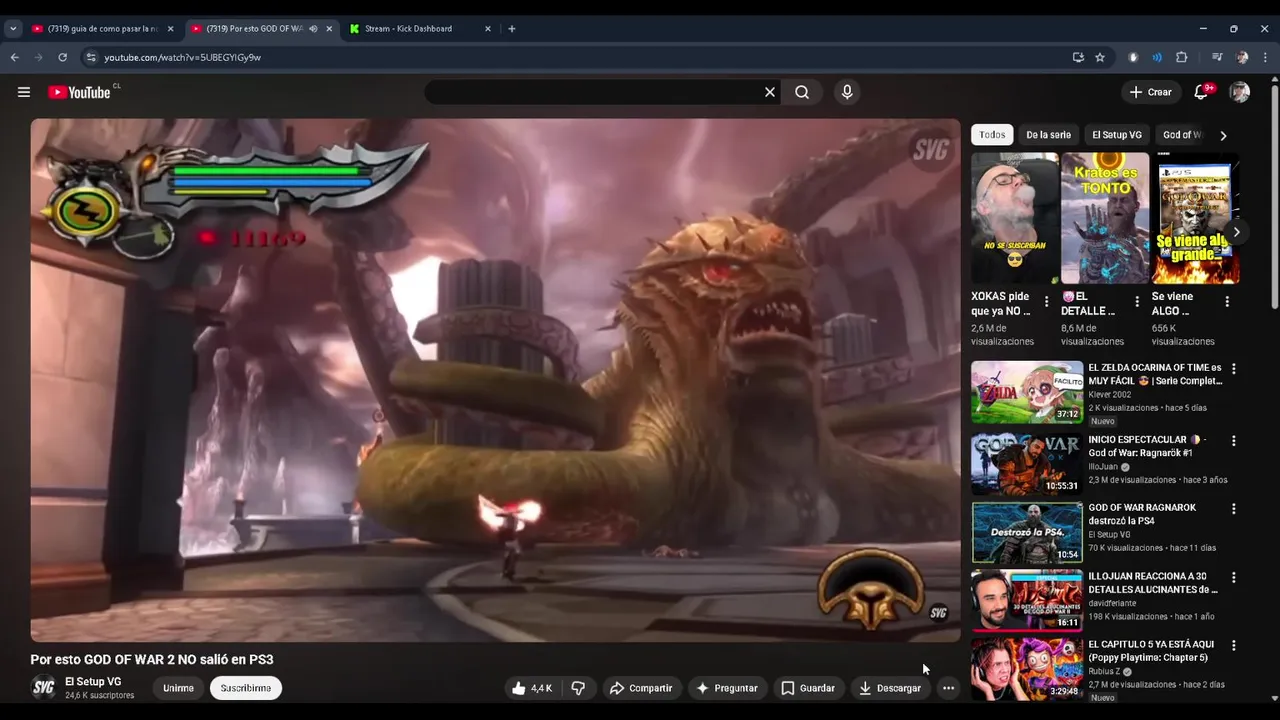Image resolution: width=1280 pixels, height=720 pixels.
Task: Click the hand-shaped extension icon
Action: click(1133, 57)
